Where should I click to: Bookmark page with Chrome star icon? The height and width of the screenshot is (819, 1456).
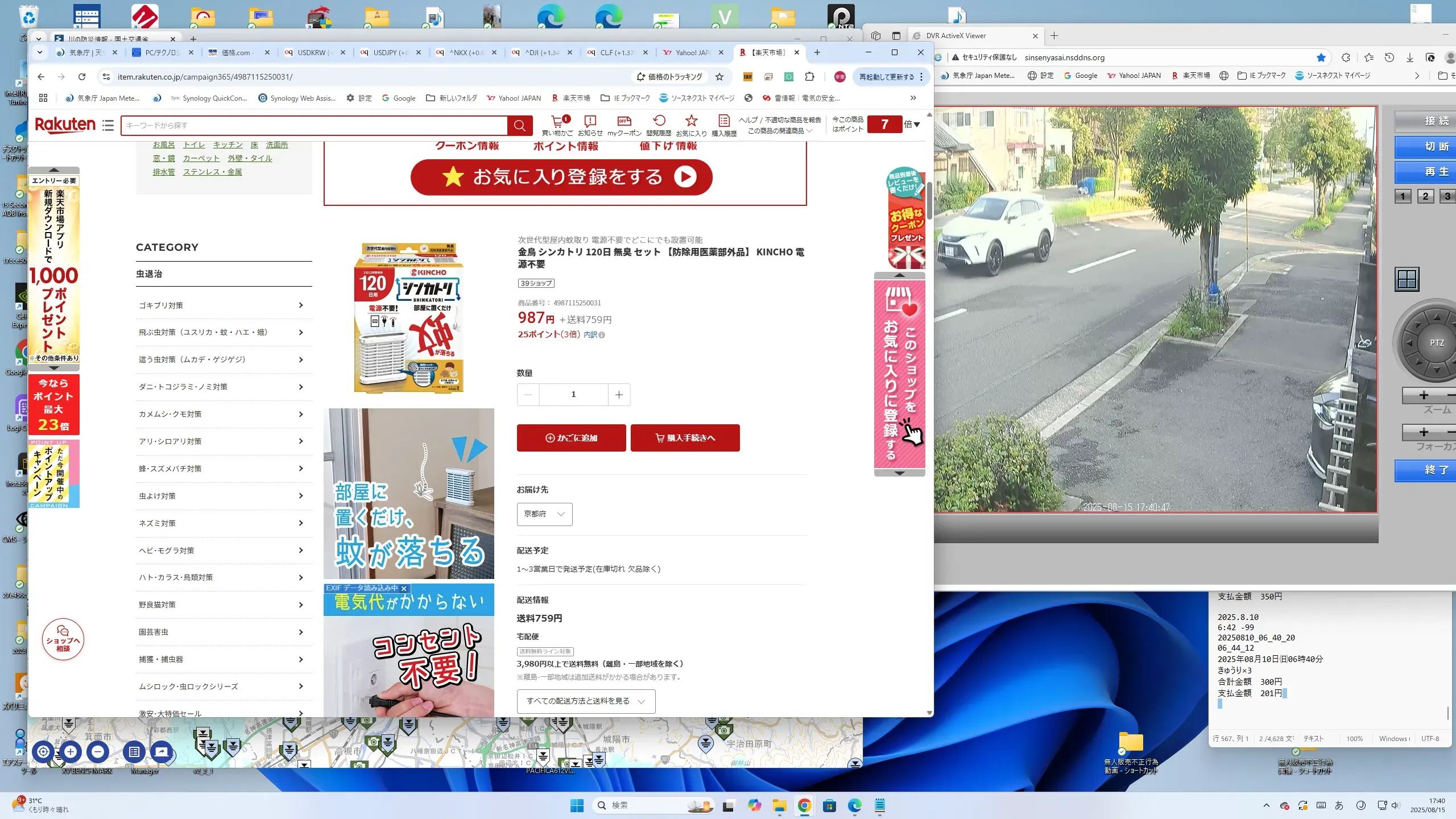pyautogui.click(x=719, y=77)
